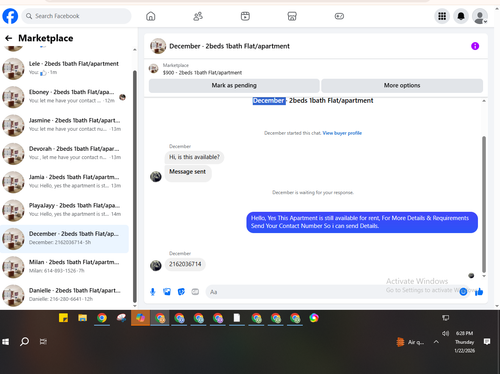The height and width of the screenshot is (374, 500).
Task: Go back with the Marketplace arrow
Action: point(9,38)
